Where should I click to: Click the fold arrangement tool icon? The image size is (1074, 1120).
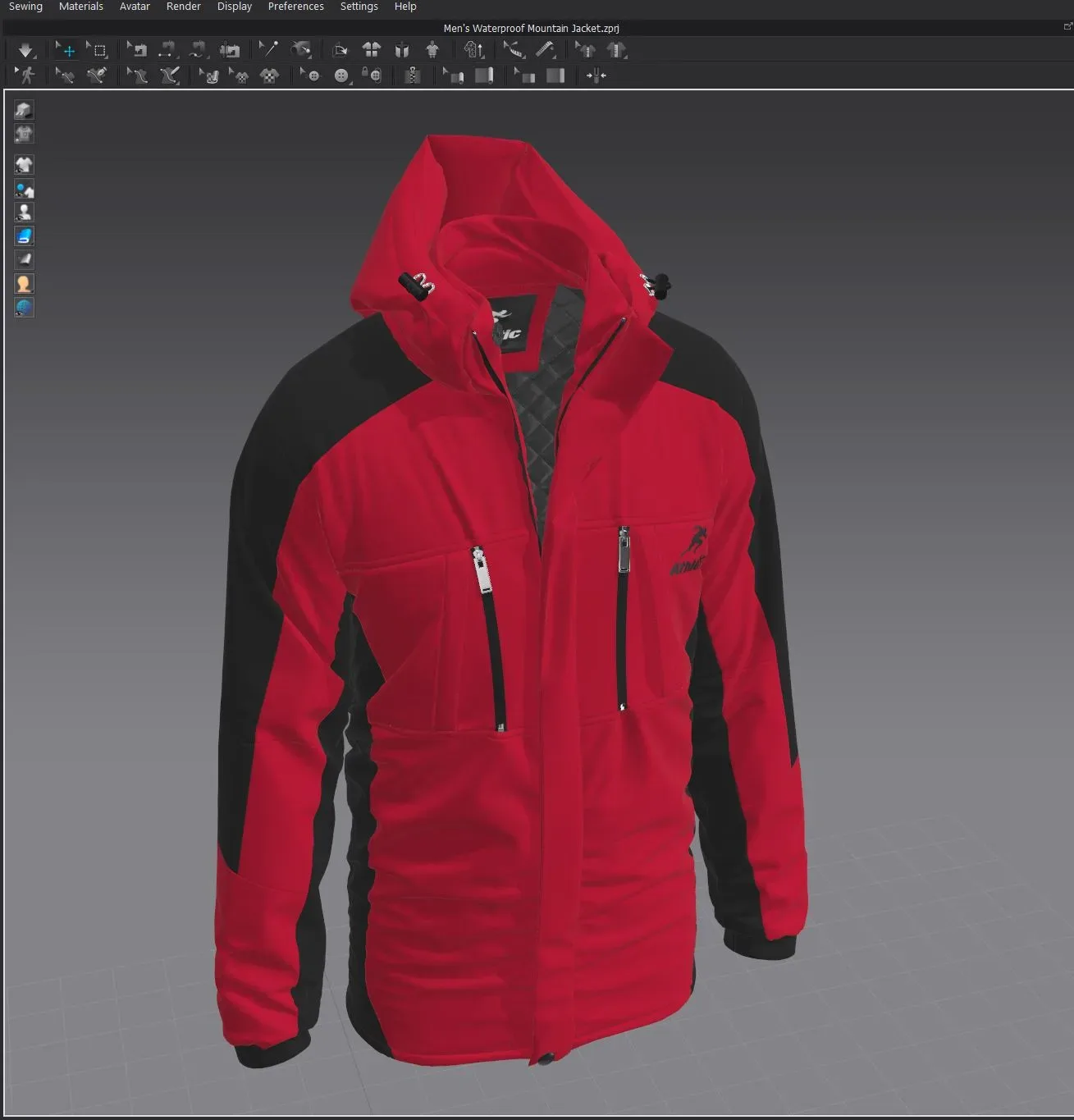[301, 50]
